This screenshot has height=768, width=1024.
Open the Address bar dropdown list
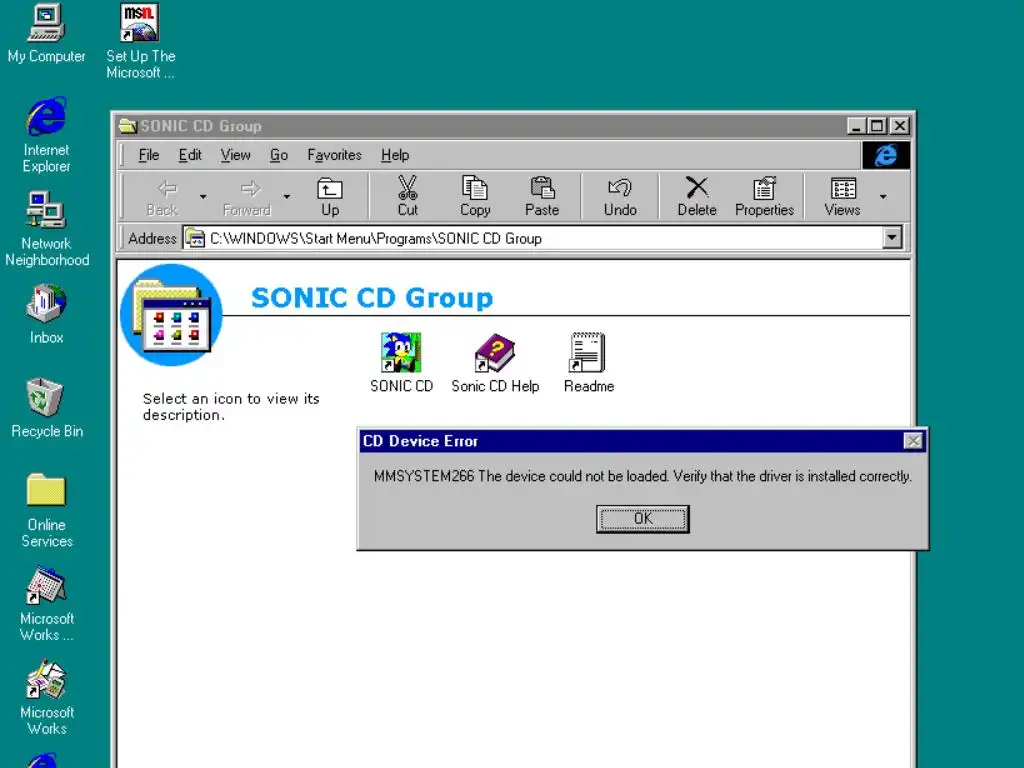click(x=892, y=238)
